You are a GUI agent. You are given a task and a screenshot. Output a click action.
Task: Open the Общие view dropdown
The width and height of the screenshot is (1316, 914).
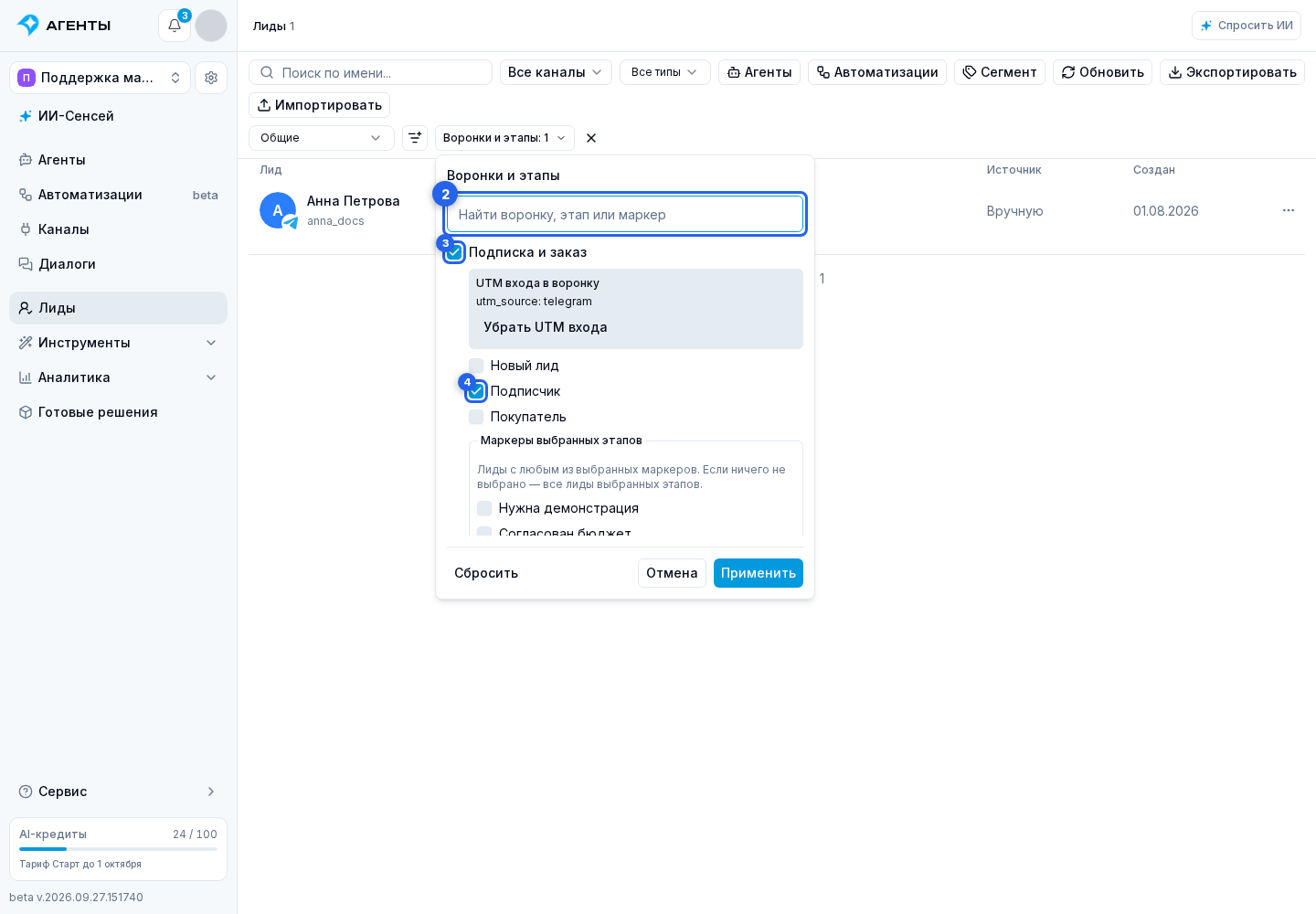322,138
